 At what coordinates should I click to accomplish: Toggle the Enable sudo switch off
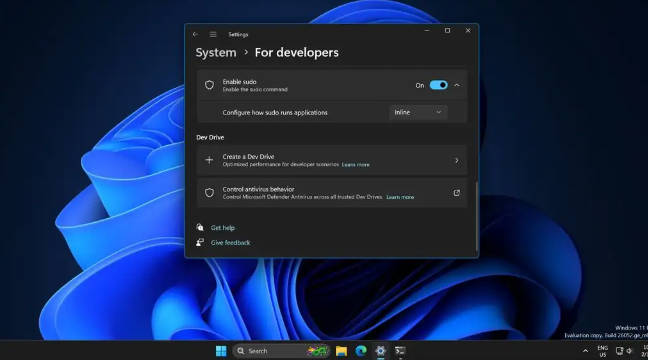point(438,85)
